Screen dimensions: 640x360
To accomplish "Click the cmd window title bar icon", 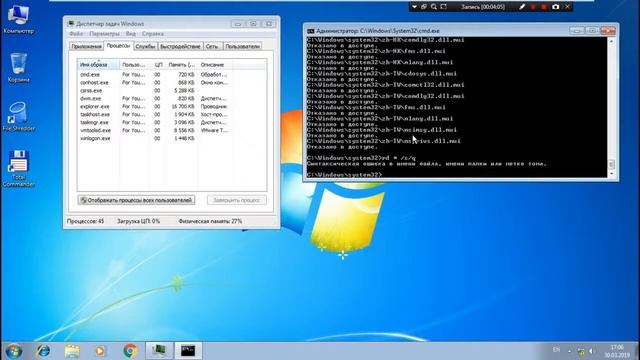I will click(311, 31).
